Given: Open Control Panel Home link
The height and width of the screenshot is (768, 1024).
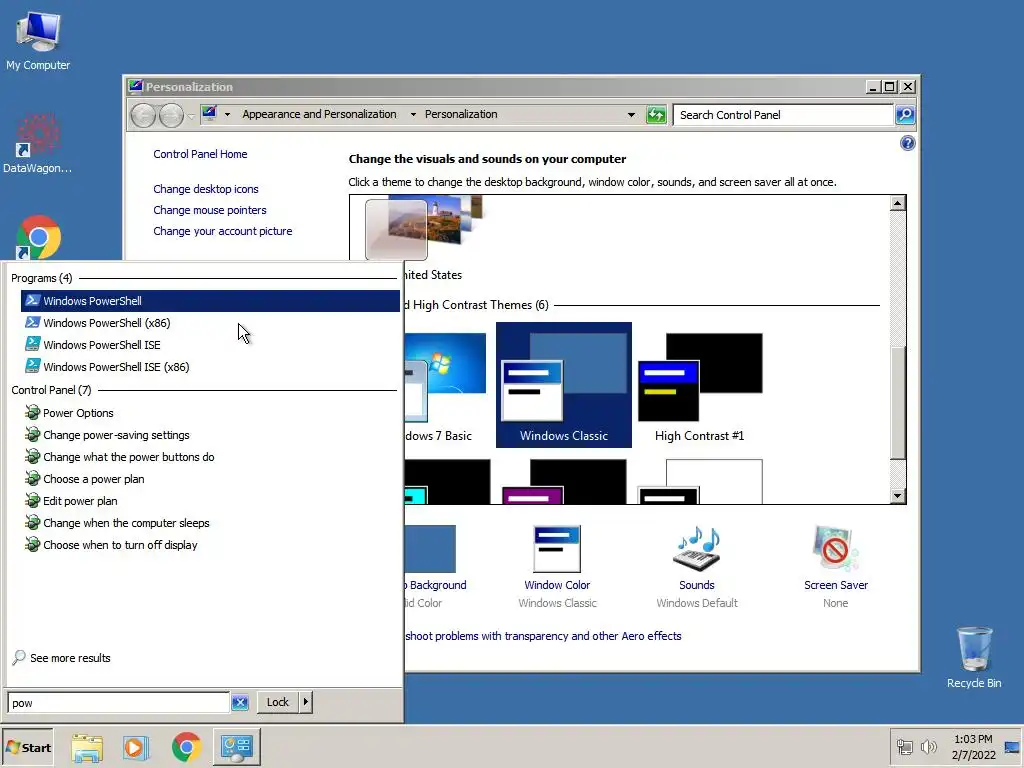Looking at the screenshot, I should pos(200,154).
